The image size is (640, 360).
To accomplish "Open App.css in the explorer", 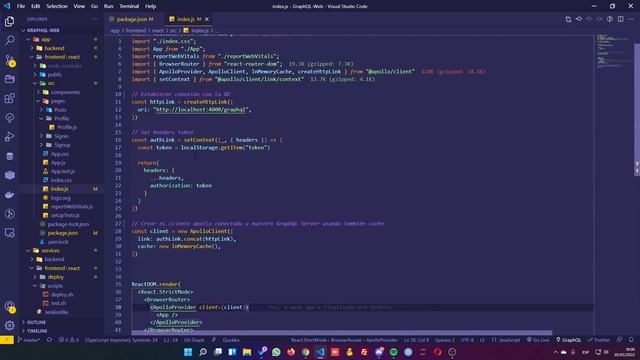I will click(60, 154).
